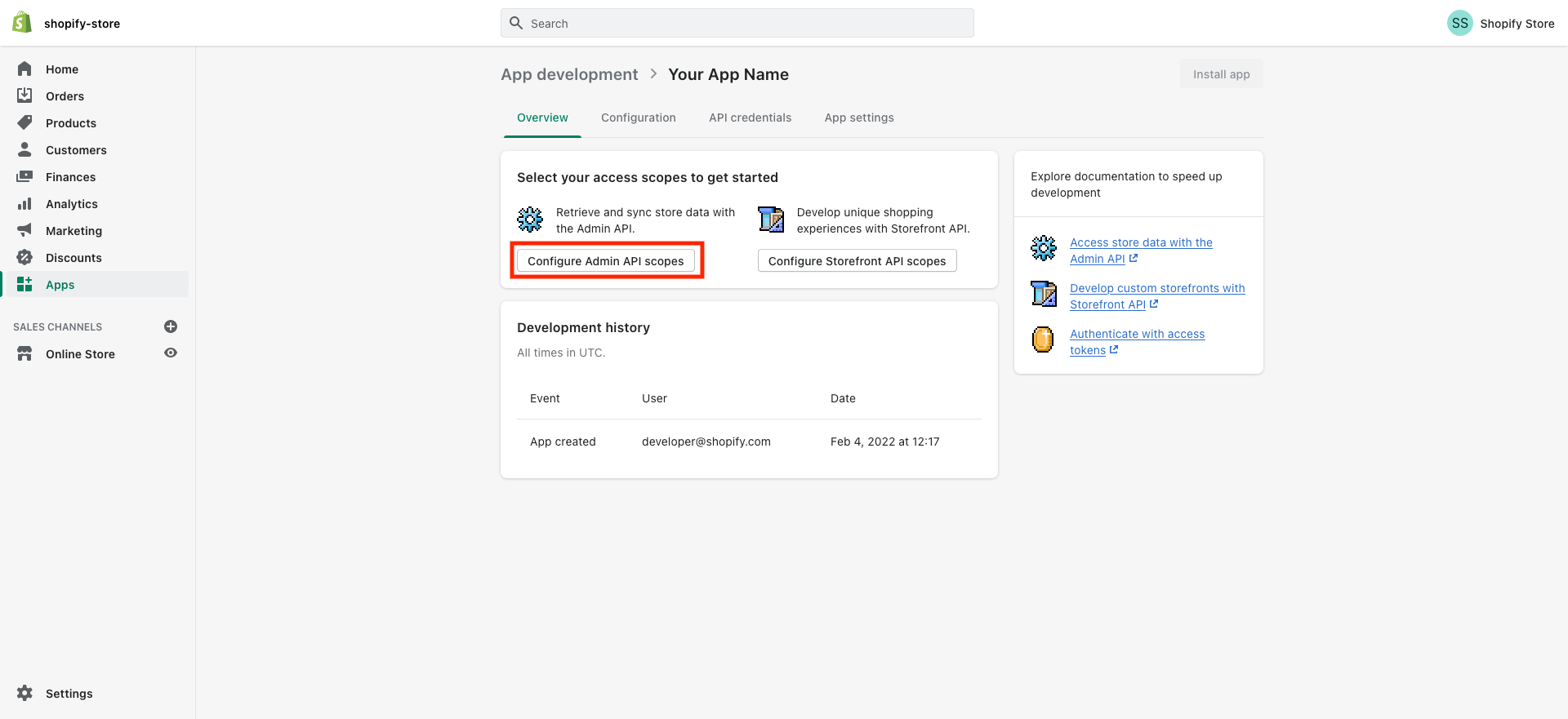Image resolution: width=1568 pixels, height=719 pixels.
Task: Switch to the Configuration tab
Action: [638, 118]
